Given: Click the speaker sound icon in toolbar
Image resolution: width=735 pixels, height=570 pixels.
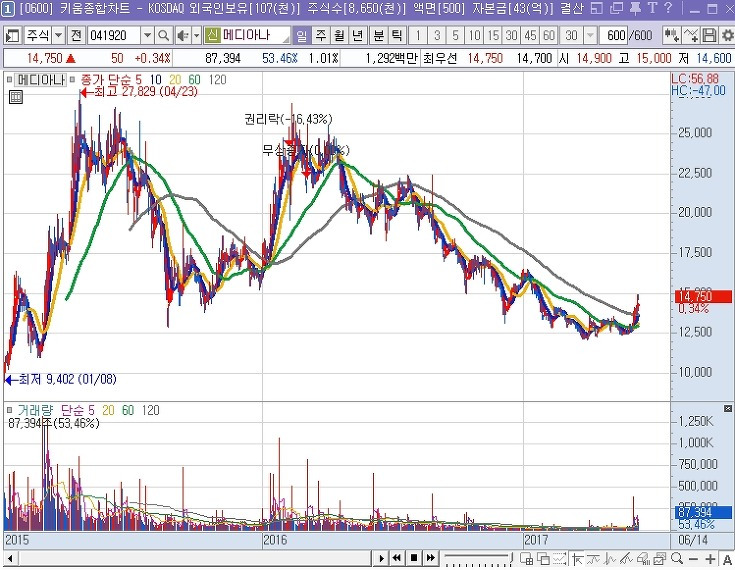Looking at the screenshot, I should pos(183,35).
